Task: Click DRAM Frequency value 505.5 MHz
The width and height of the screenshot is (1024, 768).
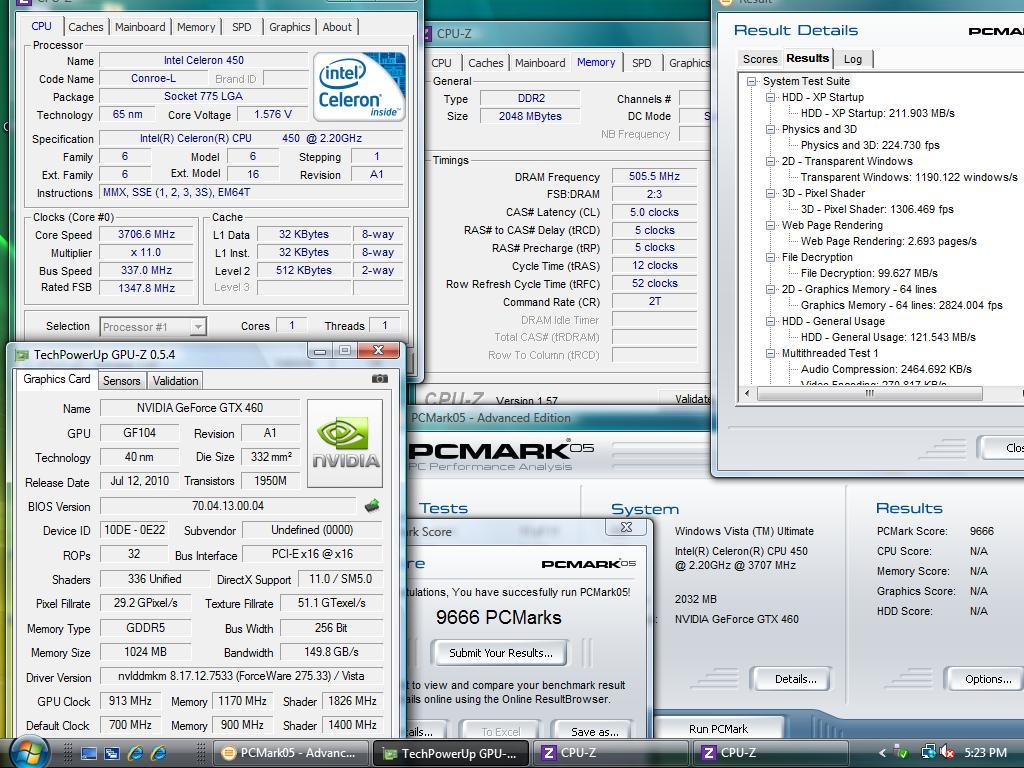Action: click(x=654, y=176)
